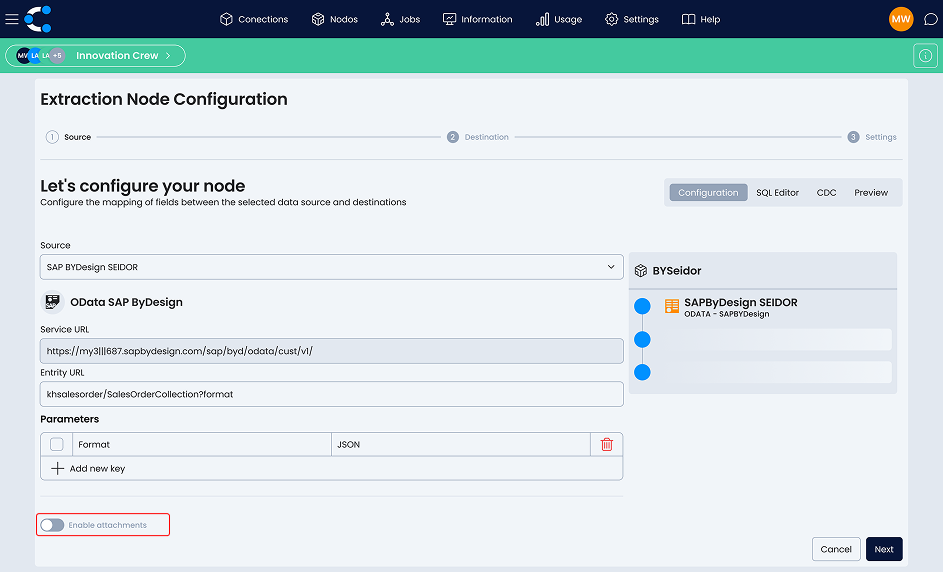The width and height of the screenshot is (943, 572).
Task: Check the Format parameter checkbox
Action: pyautogui.click(x=57, y=444)
